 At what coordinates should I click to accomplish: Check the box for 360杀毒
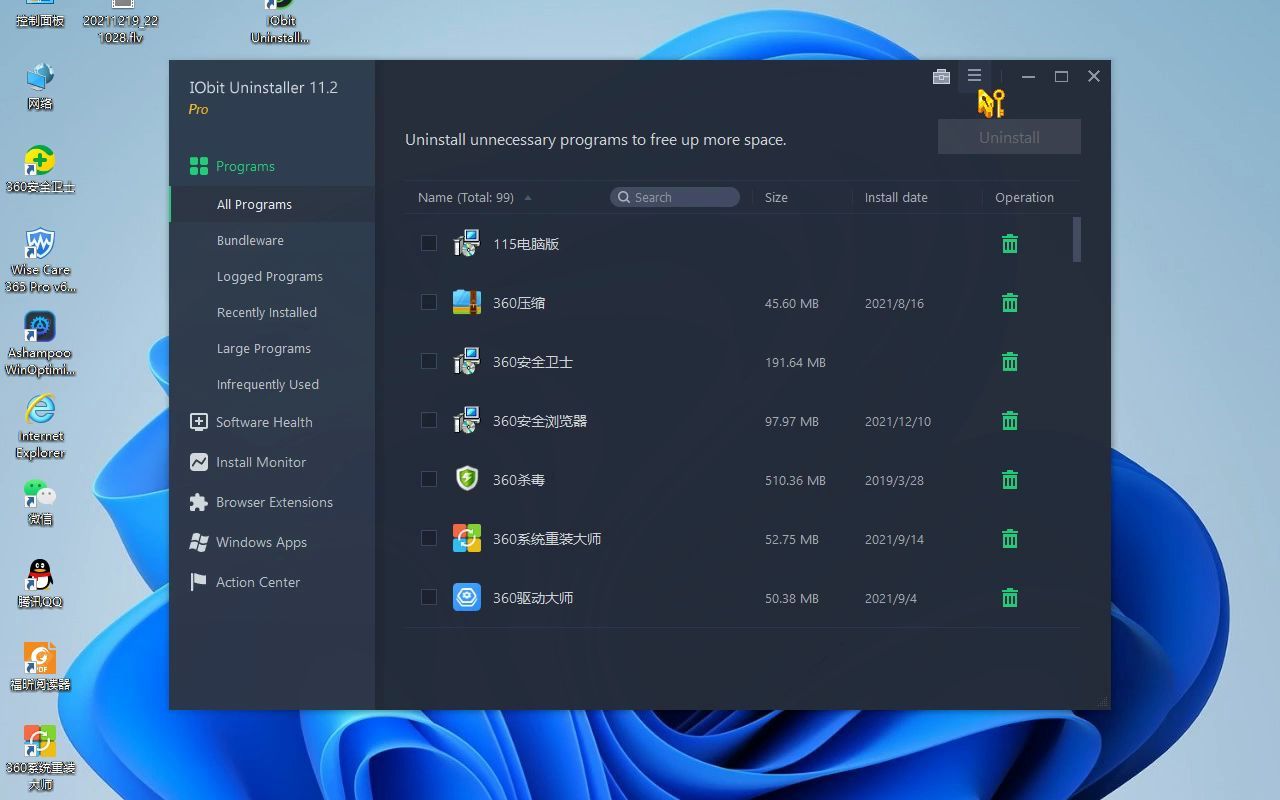tap(429, 479)
